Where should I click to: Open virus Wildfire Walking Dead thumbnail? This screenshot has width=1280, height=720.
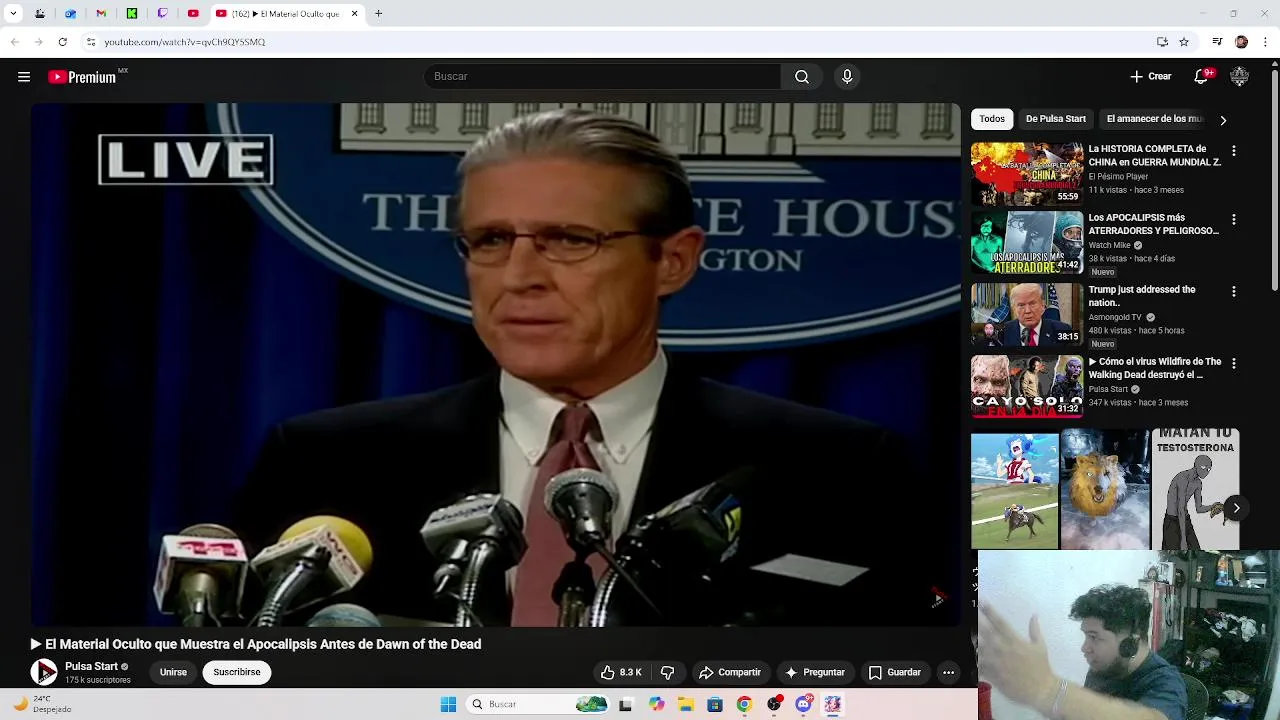pyautogui.click(x=1027, y=386)
